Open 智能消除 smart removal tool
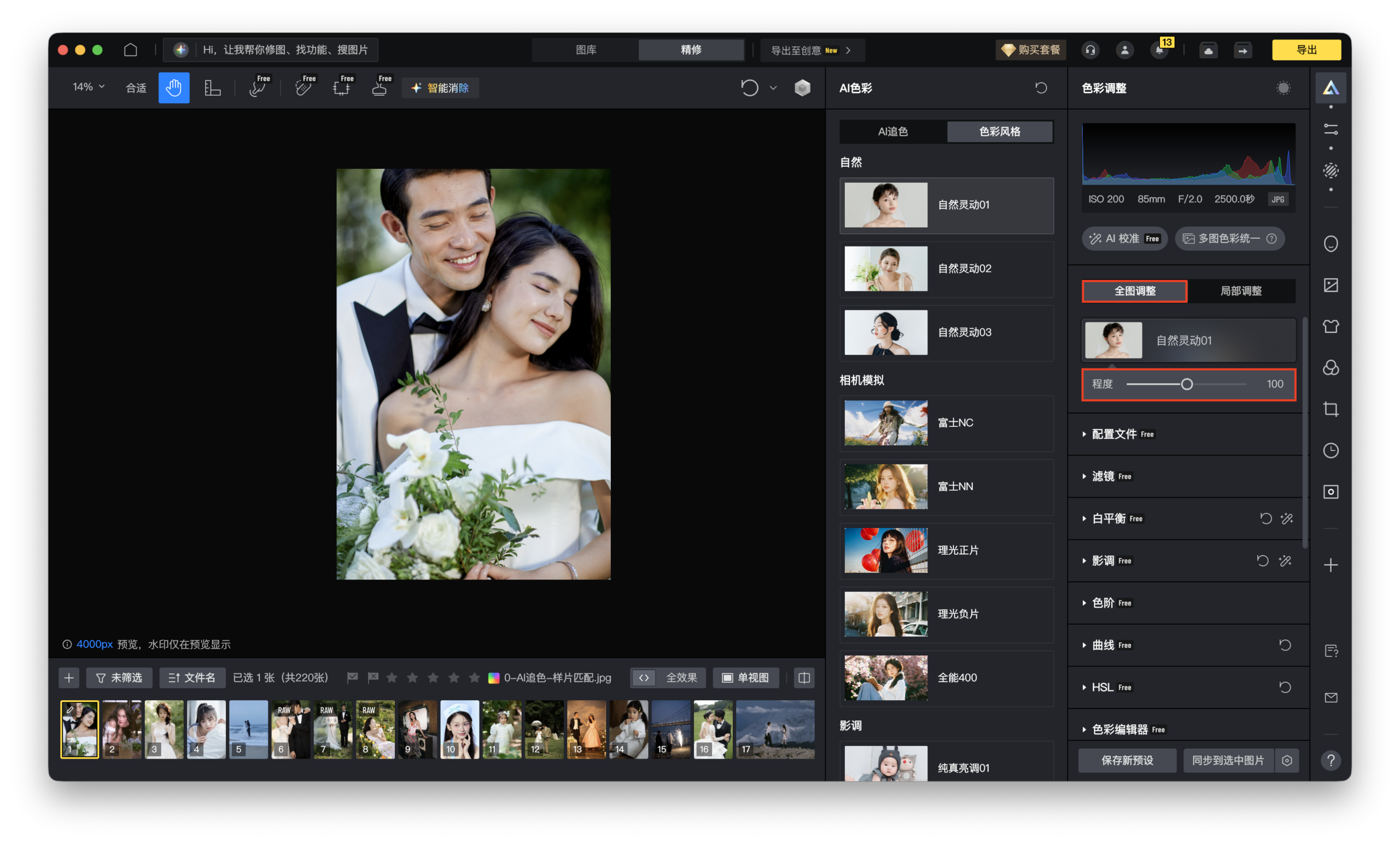Screen dimensions: 1400x845 tap(440, 88)
